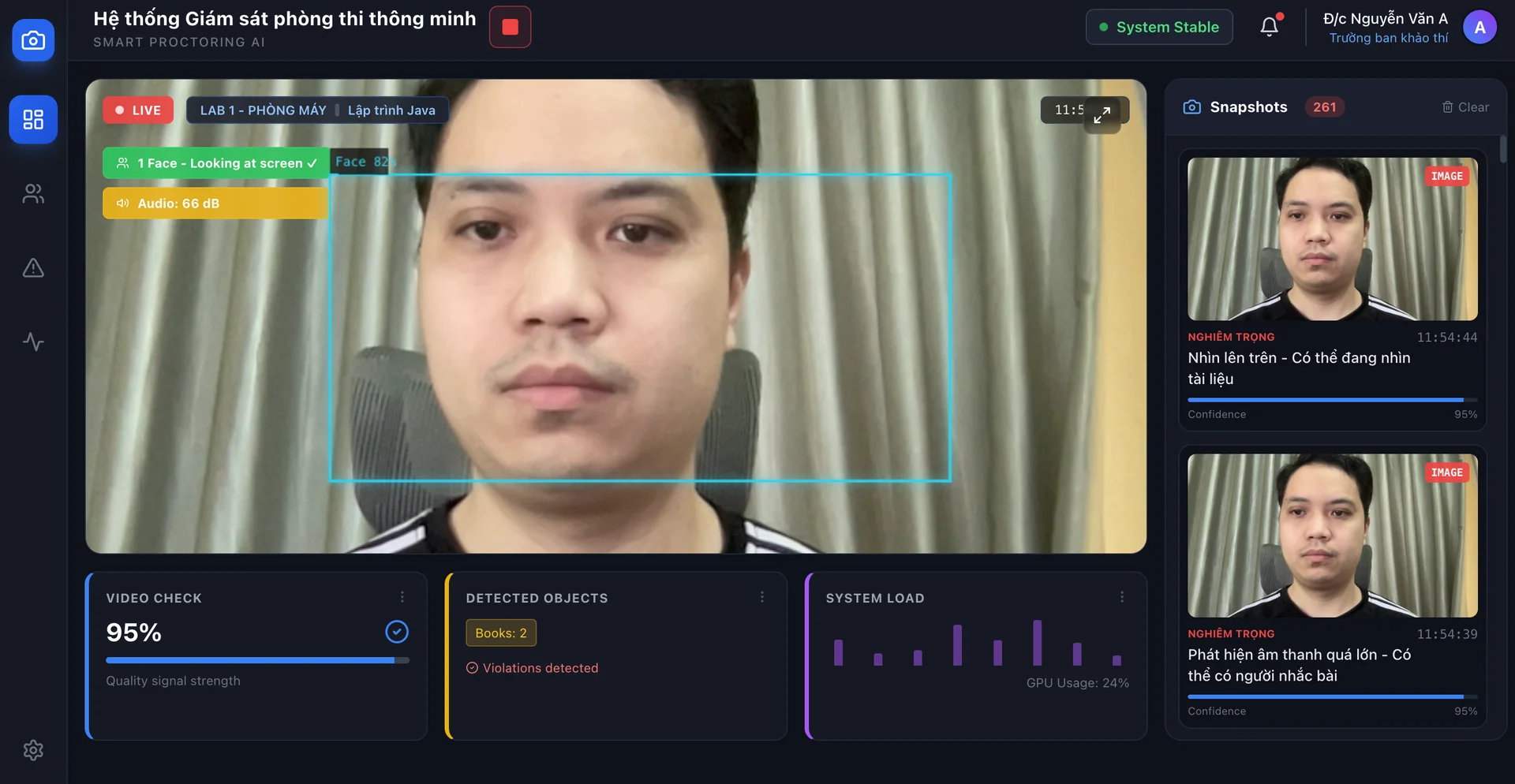Click the Video Check quality checkmark

point(397,631)
